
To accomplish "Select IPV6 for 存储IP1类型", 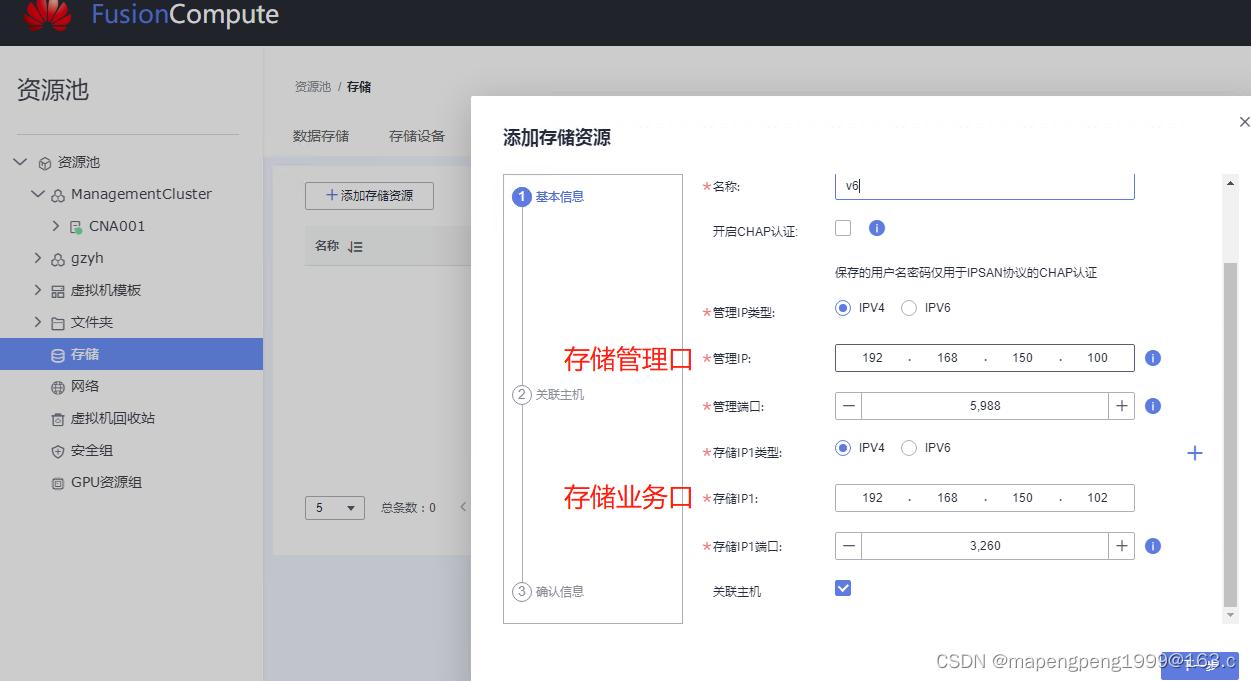I will pos(909,448).
